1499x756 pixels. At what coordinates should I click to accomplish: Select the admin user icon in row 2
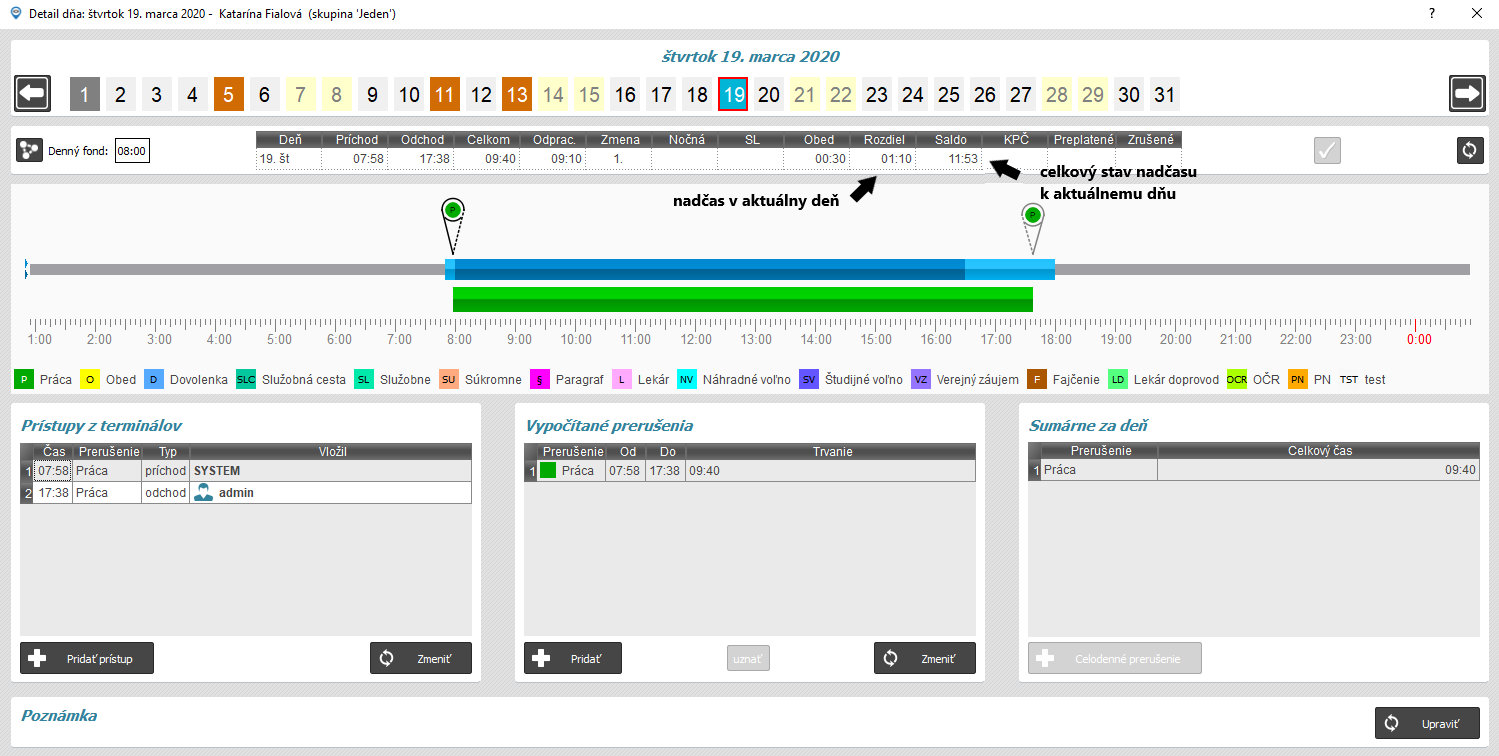pos(204,492)
